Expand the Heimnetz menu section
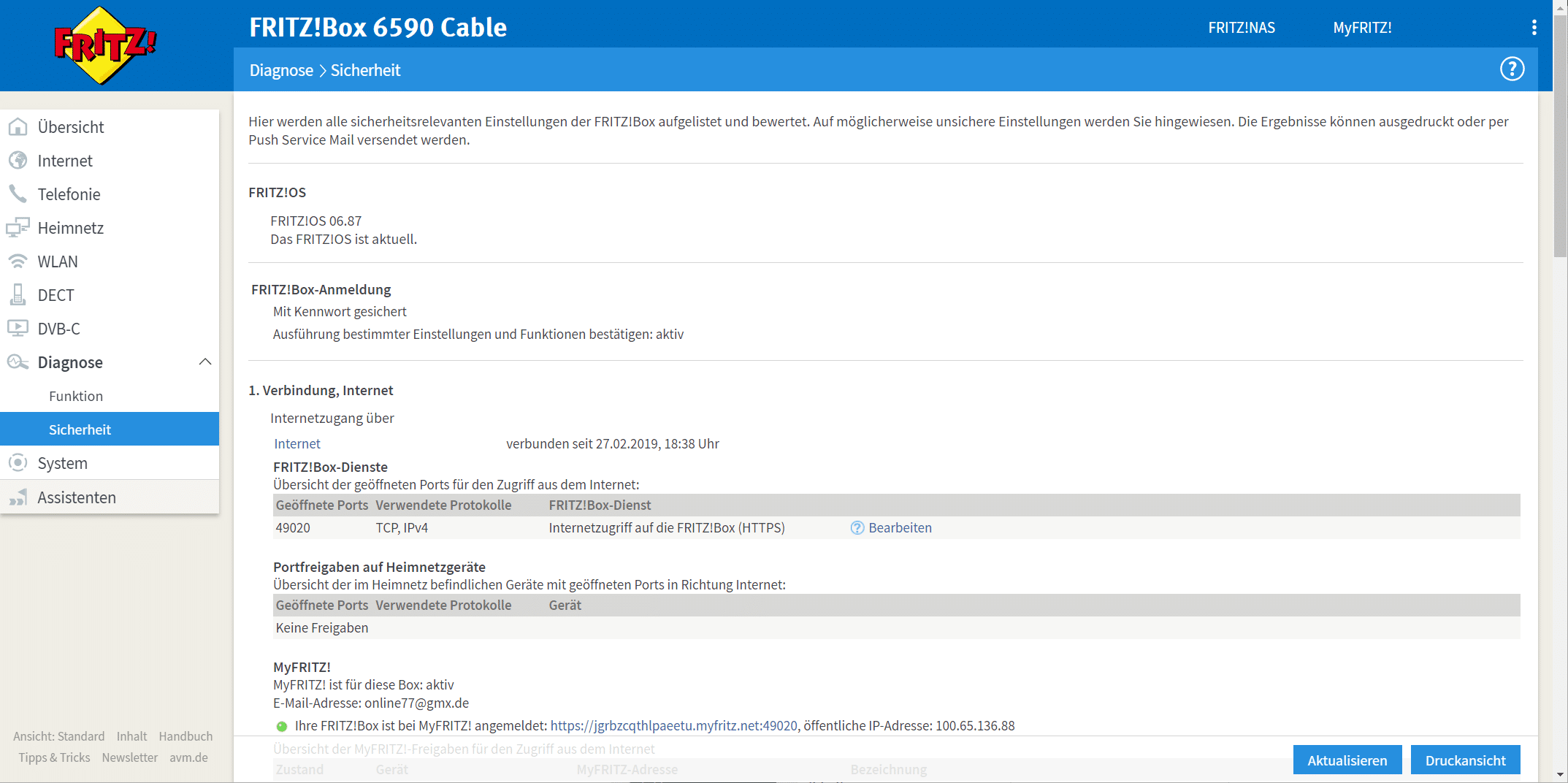Image resolution: width=1568 pixels, height=783 pixels. [70, 228]
